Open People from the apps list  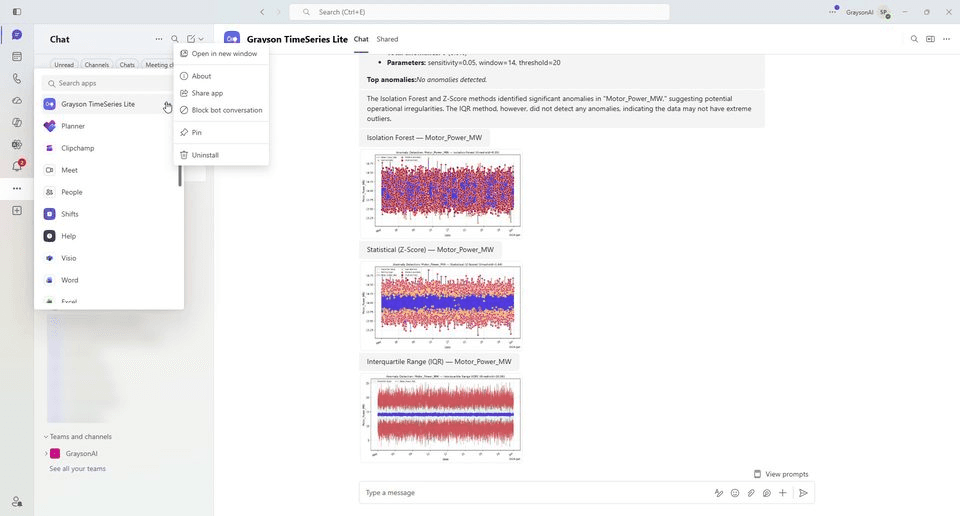109,192
